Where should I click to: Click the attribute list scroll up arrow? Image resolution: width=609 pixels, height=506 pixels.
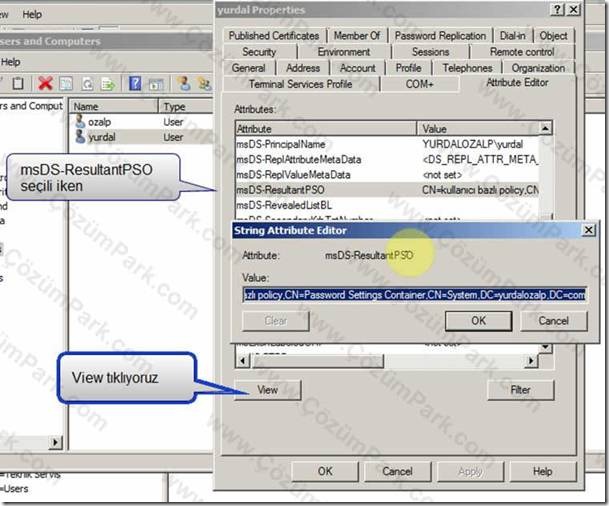point(546,128)
